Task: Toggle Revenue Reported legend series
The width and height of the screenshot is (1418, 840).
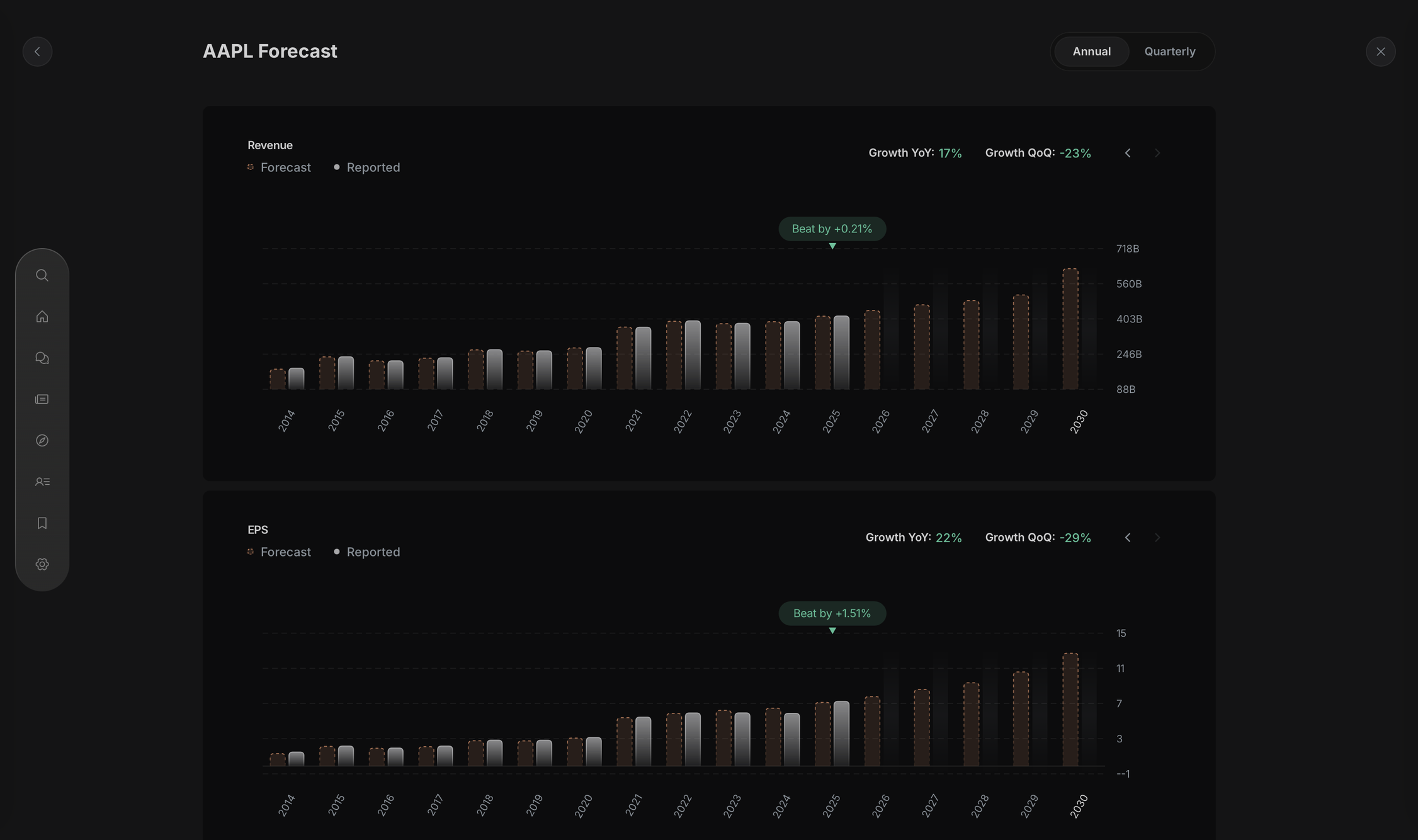Action: coord(366,167)
